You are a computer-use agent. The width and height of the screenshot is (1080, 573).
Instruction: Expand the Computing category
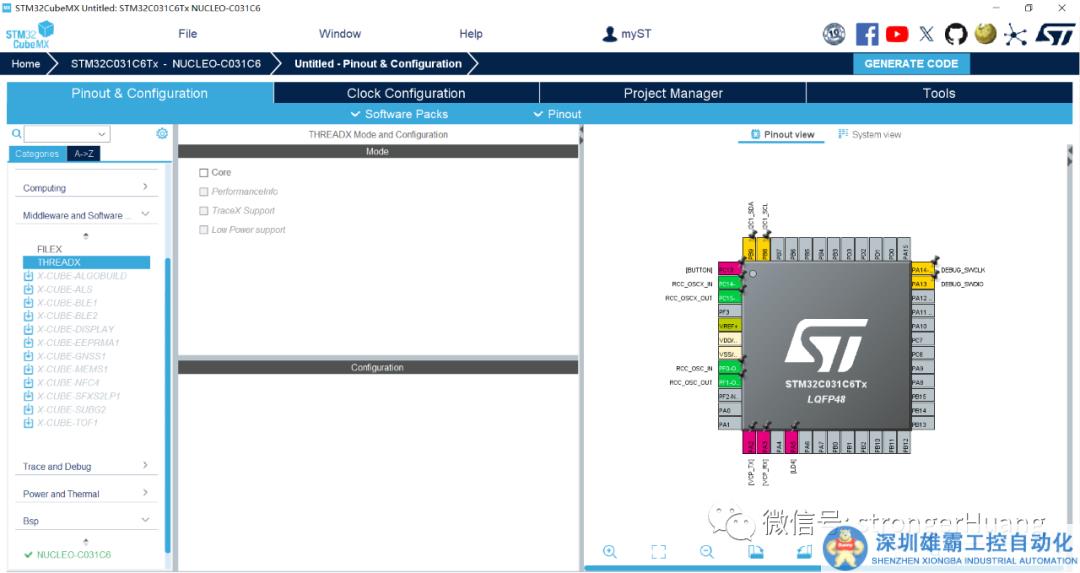(x=86, y=188)
